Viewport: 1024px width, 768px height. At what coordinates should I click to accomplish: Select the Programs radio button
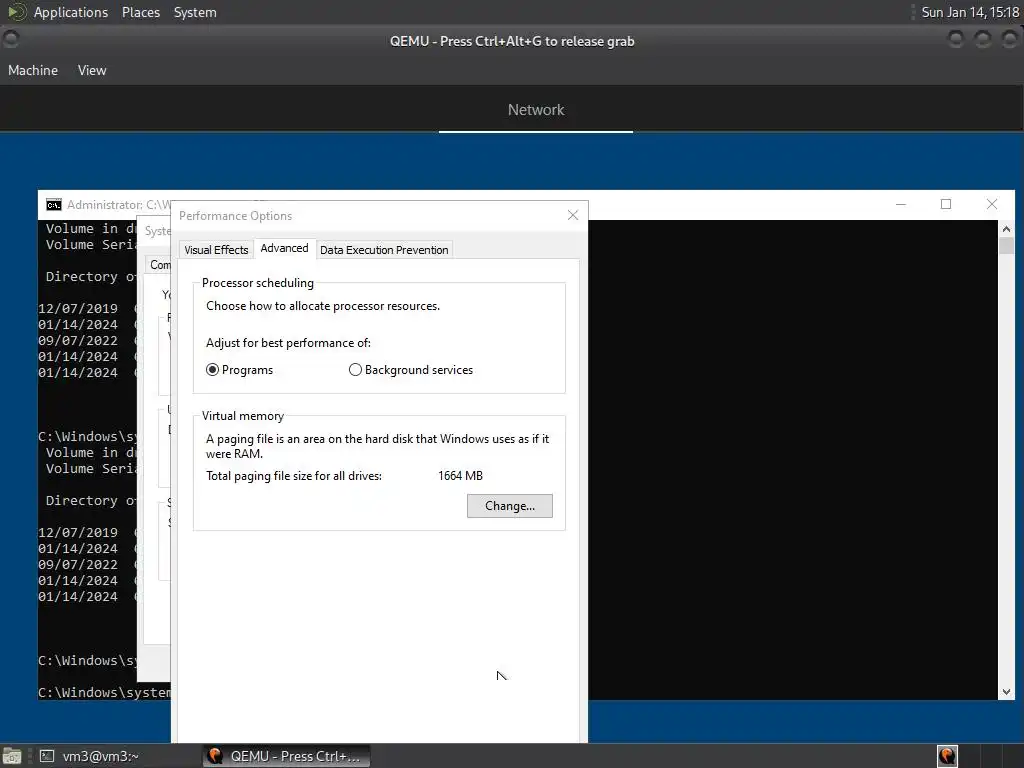point(239,370)
